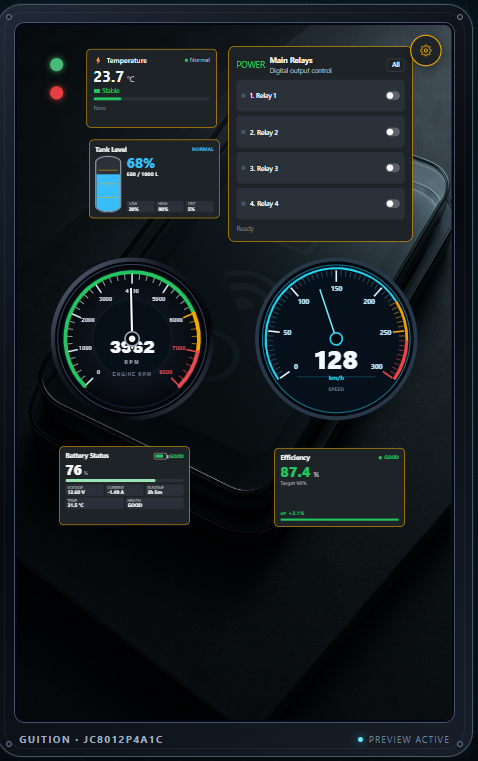Click the GOOD label in Efficiency card
Screen dimensions: 478x761
pos(391,457)
